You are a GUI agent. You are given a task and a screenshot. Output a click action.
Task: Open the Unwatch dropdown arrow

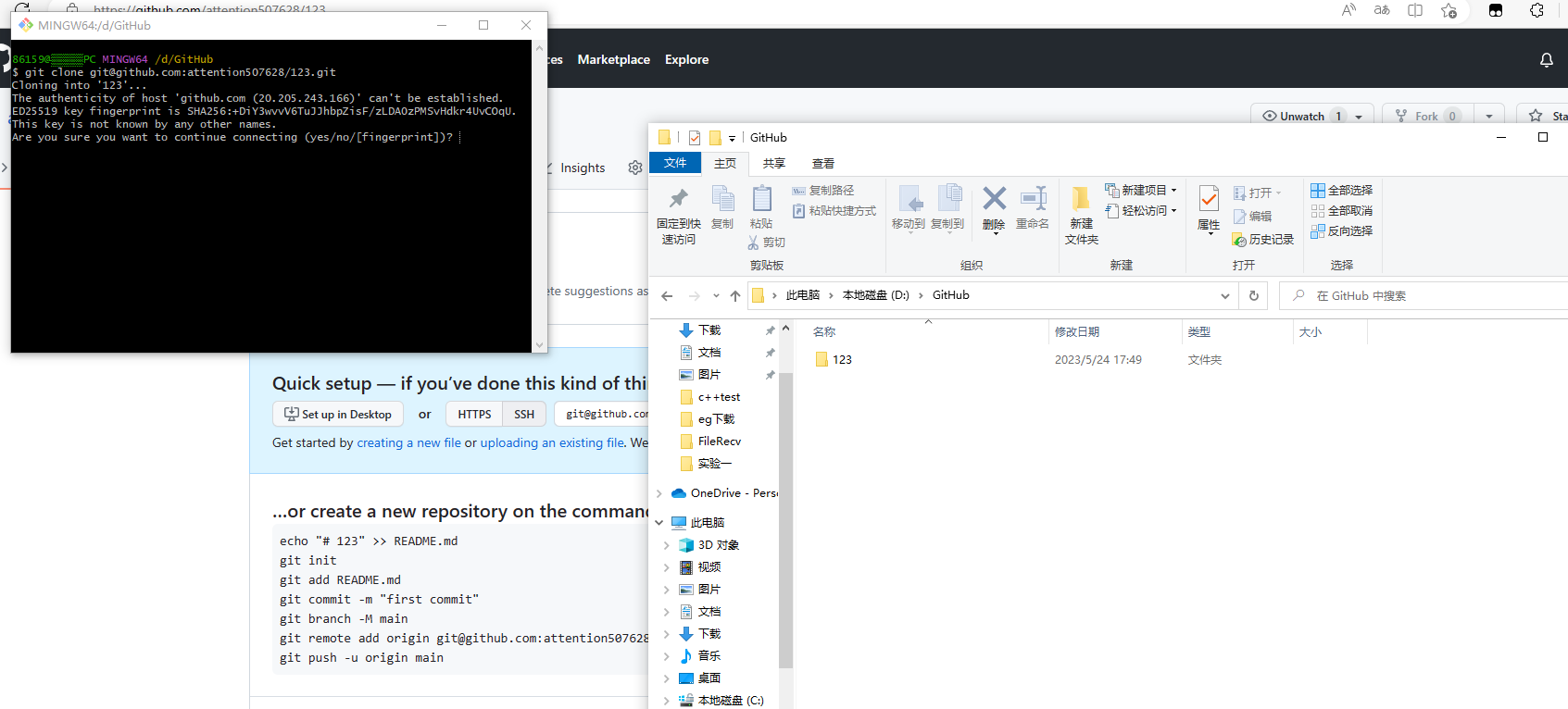click(1359, 117)
